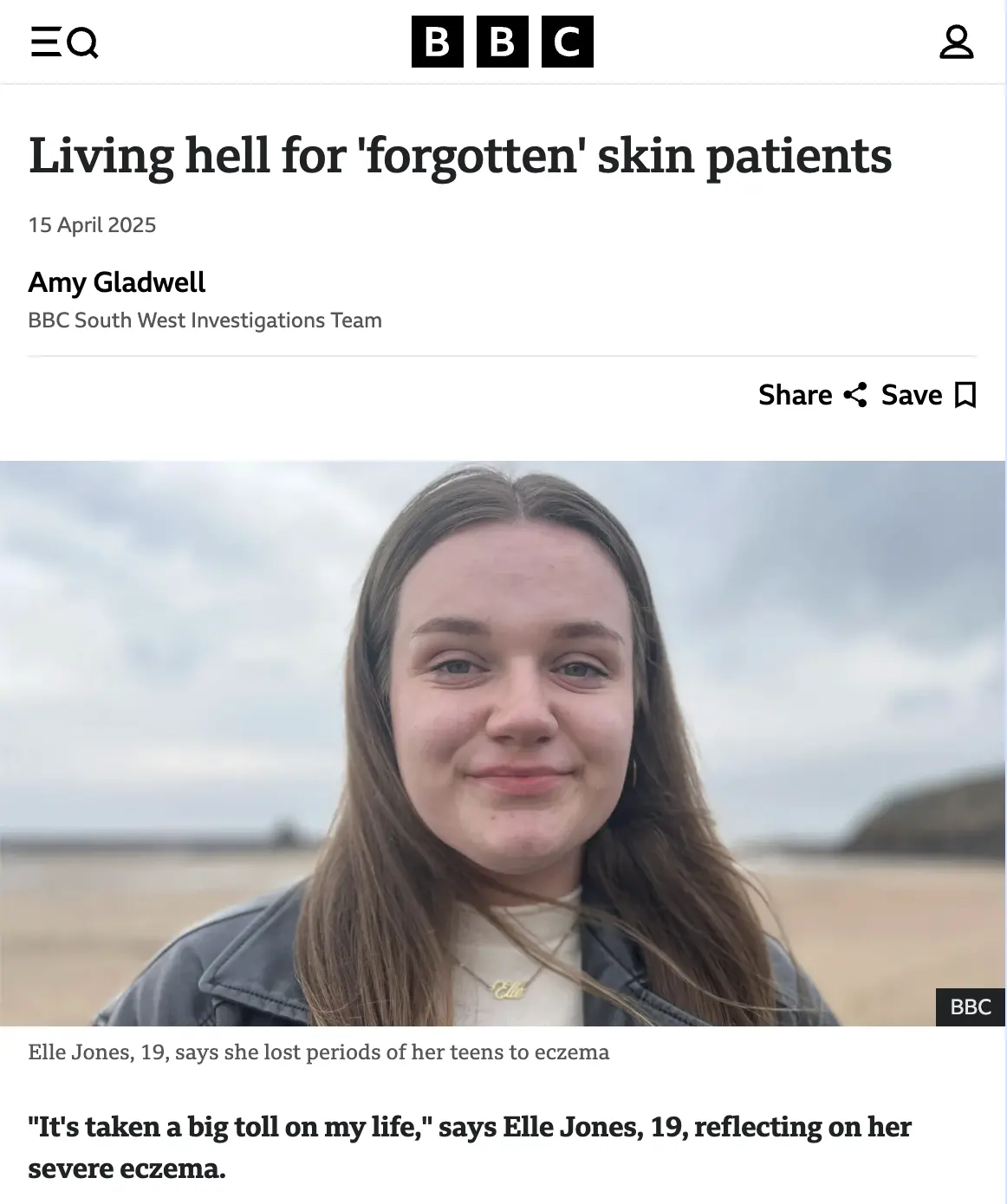Click the middle B block of BBC logo

click(x=503, y=42)
